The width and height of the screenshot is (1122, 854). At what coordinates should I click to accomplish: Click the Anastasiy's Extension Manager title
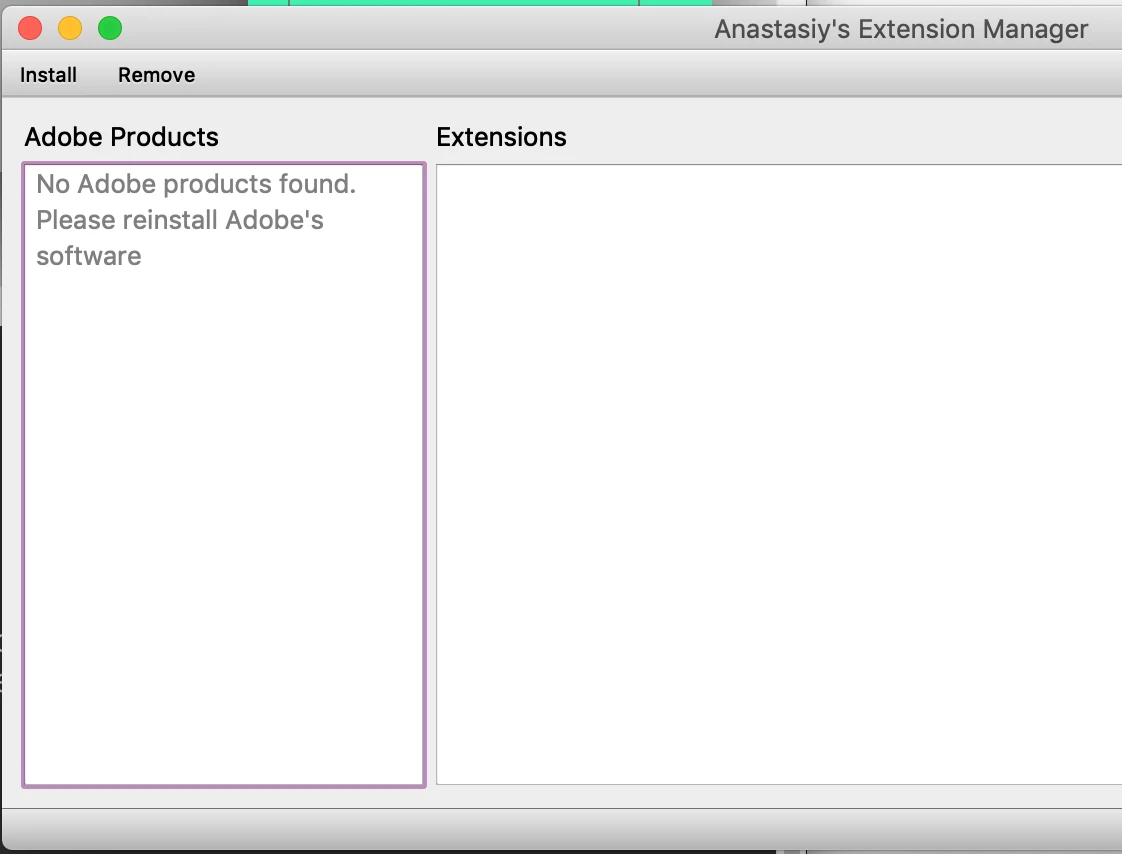pos(901,29)
